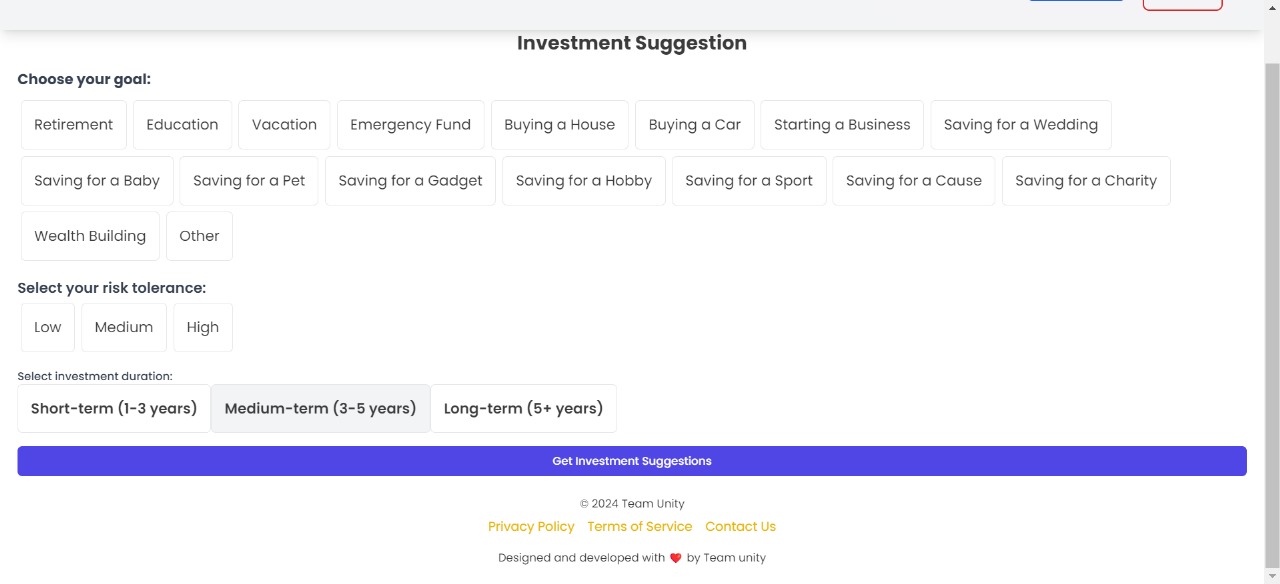
Task: Set risk tolerance to High
Action: click(x=202, y=327)
